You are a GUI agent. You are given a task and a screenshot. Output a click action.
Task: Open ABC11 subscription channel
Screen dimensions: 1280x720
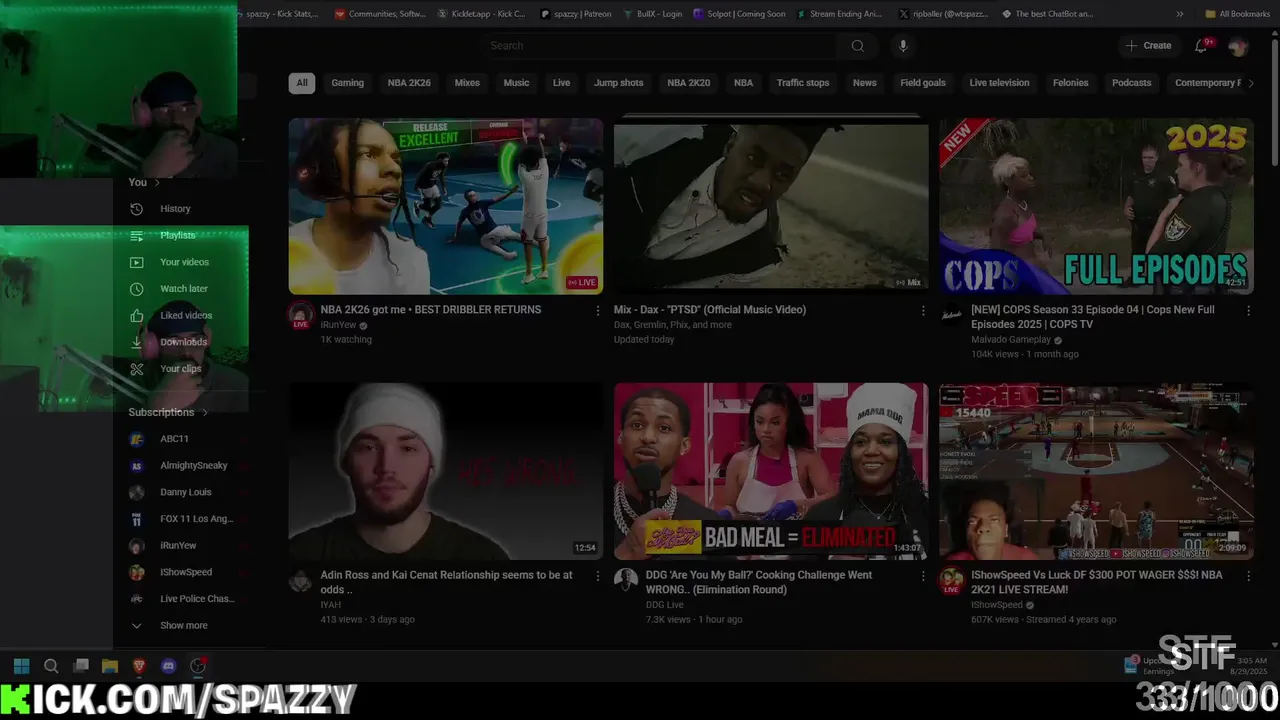tap(173, 439)
